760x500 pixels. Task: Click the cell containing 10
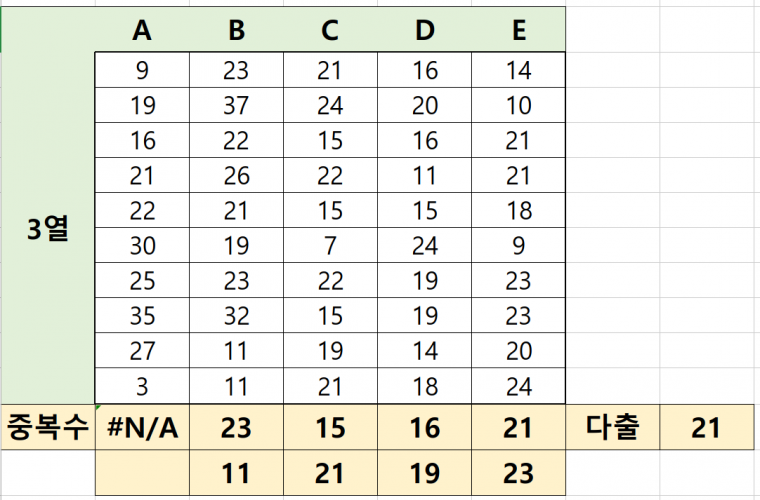pos(518,106)
